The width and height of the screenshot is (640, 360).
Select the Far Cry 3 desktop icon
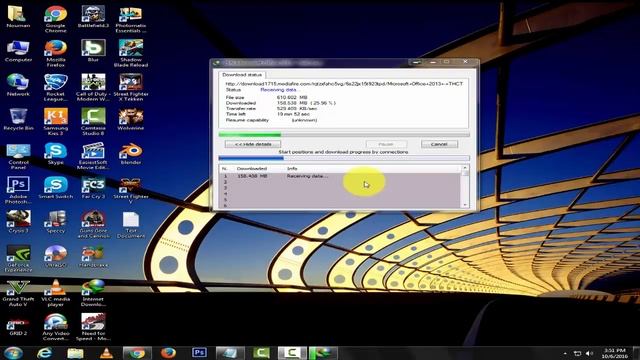tap(93, 187)
